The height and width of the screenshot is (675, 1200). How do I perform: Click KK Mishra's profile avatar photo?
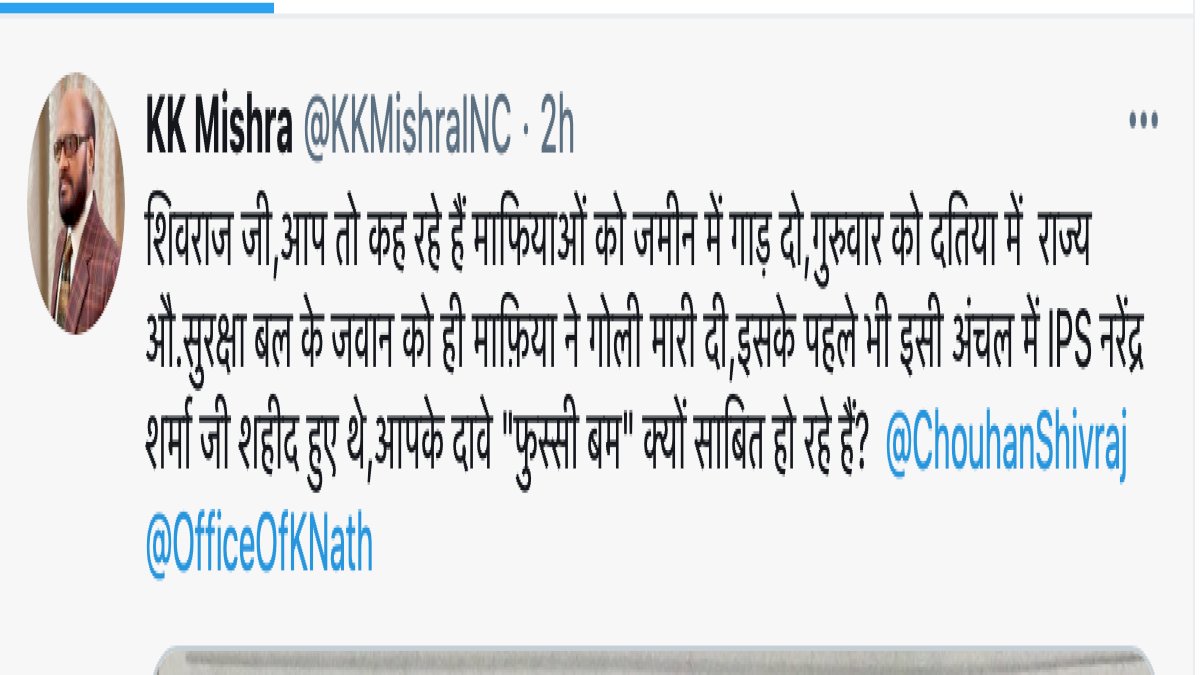[x=76, y=203]
